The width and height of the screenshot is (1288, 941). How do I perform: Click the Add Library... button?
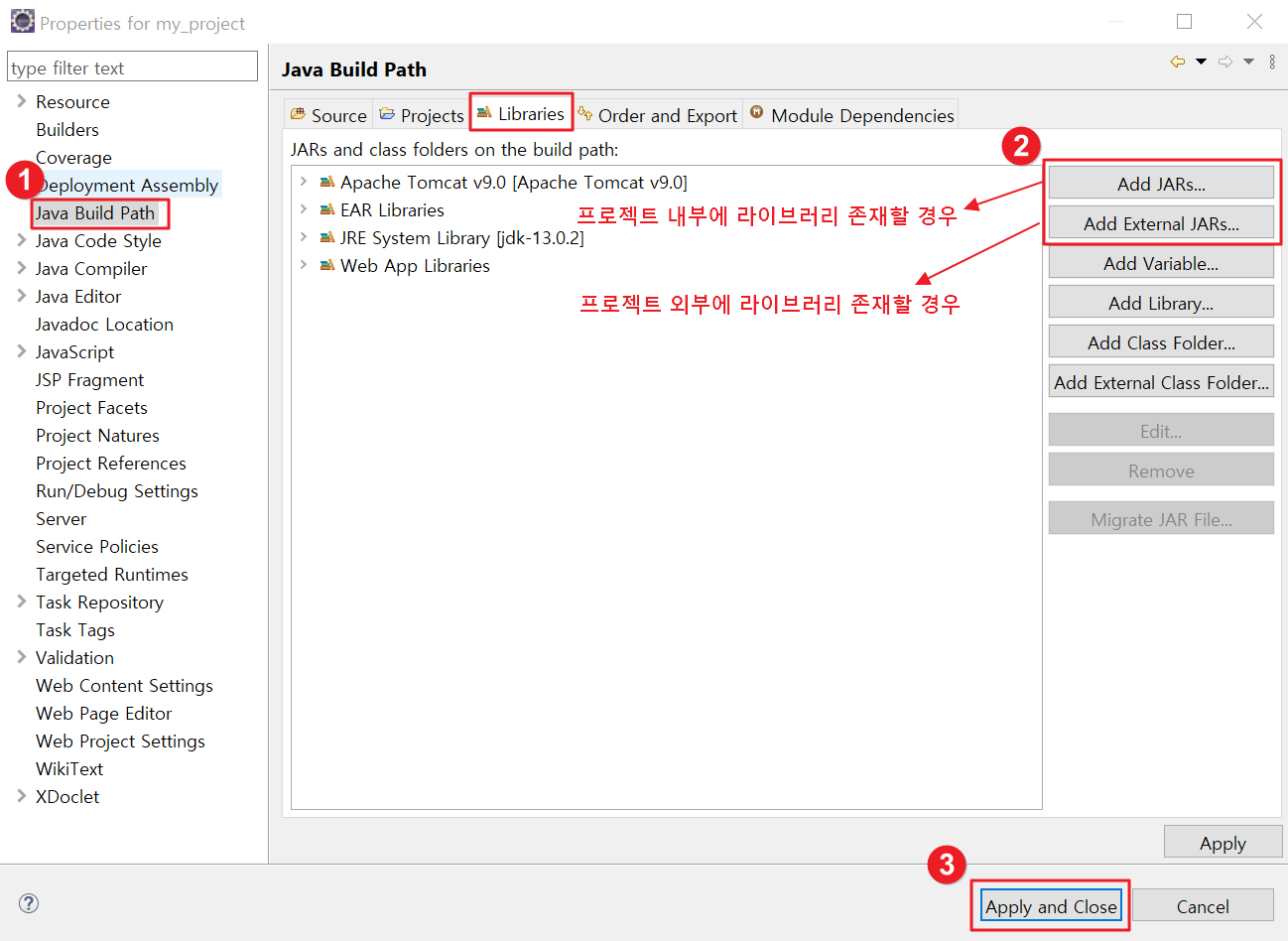pyautogui.click(x=1161, y=303)
